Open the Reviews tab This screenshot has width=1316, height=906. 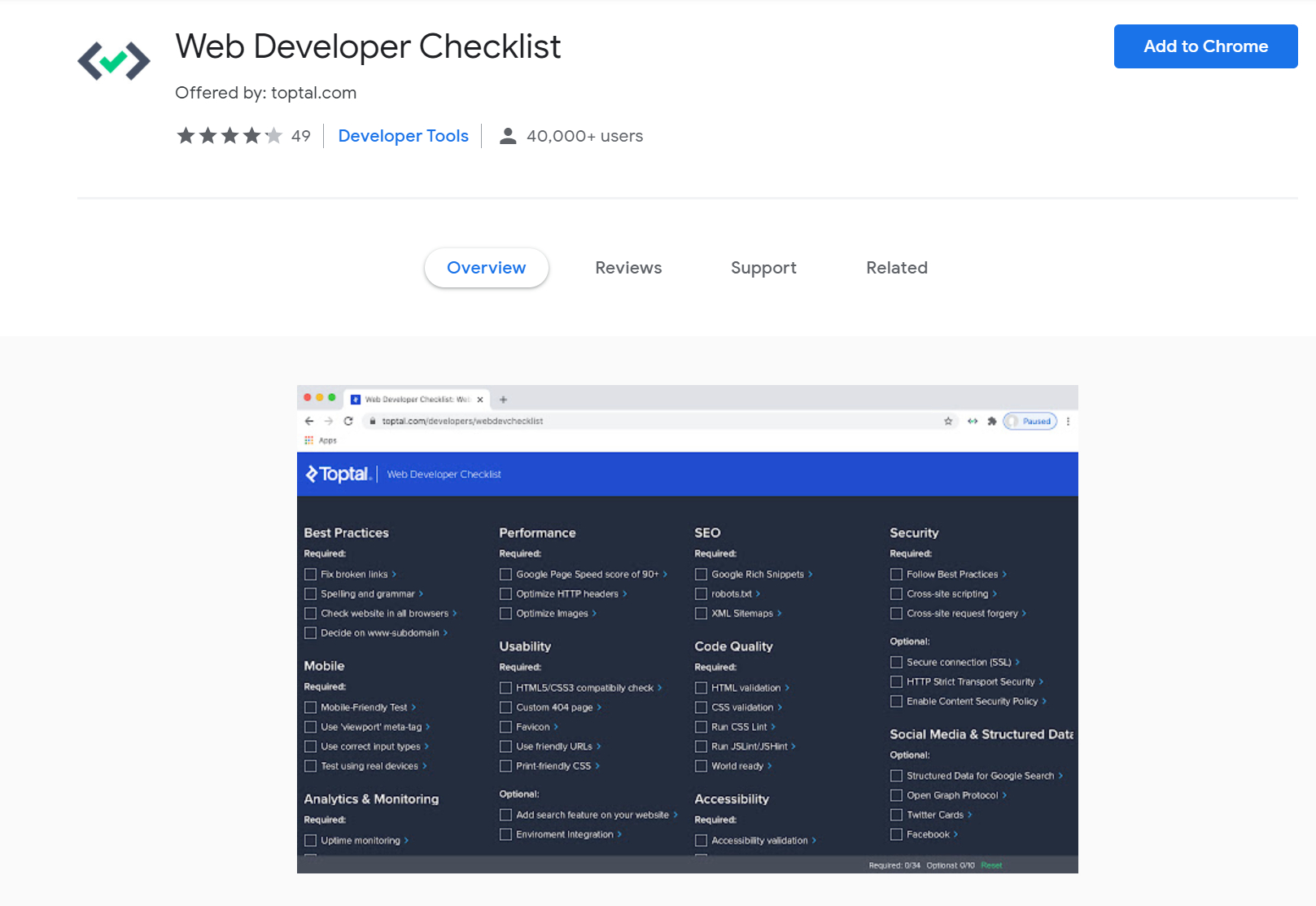click(628, 268)
